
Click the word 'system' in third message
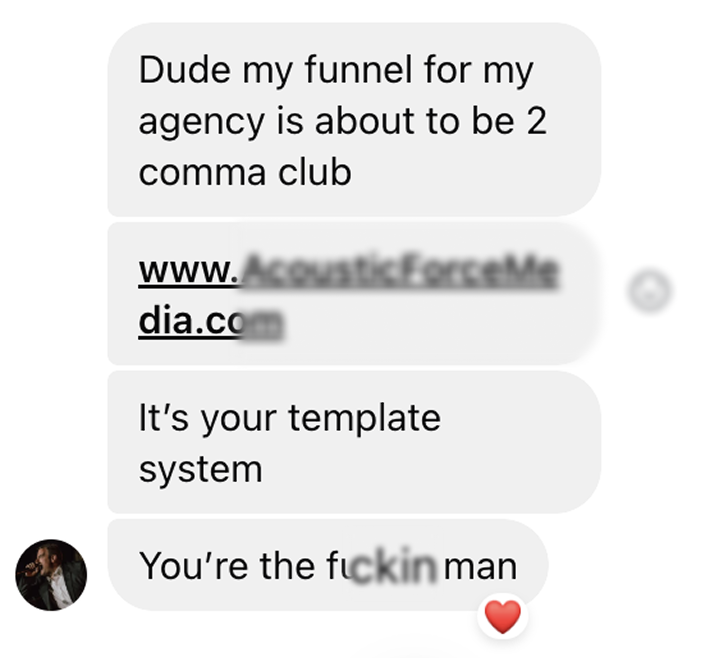(x=200, y=471)
